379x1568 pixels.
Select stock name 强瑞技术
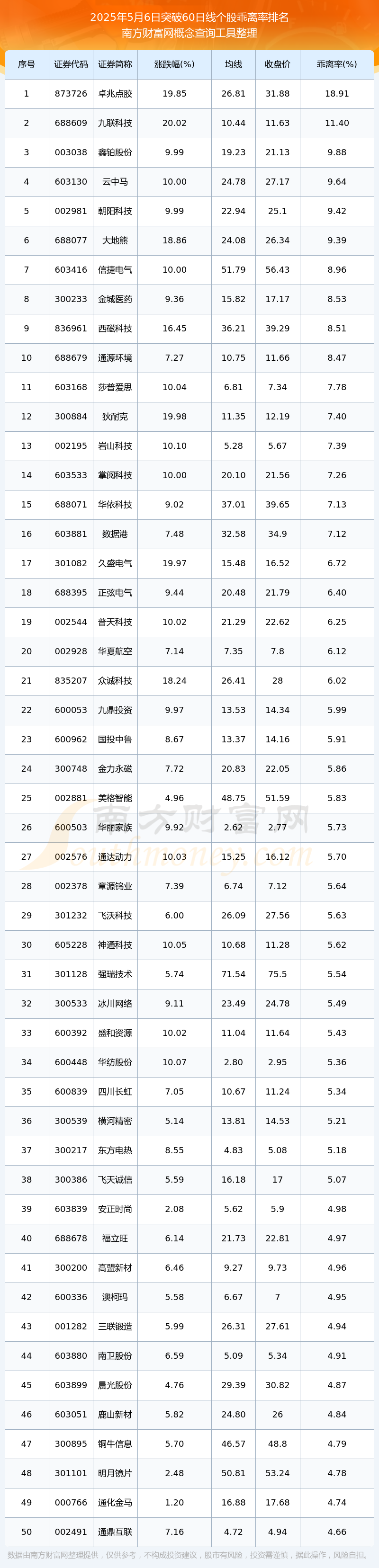coord(115,974)
